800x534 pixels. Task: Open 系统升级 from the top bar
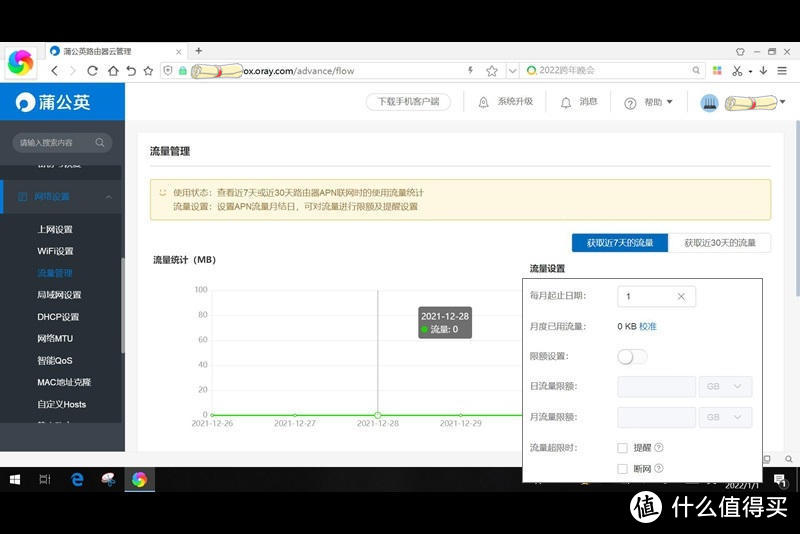pos(506,102)
